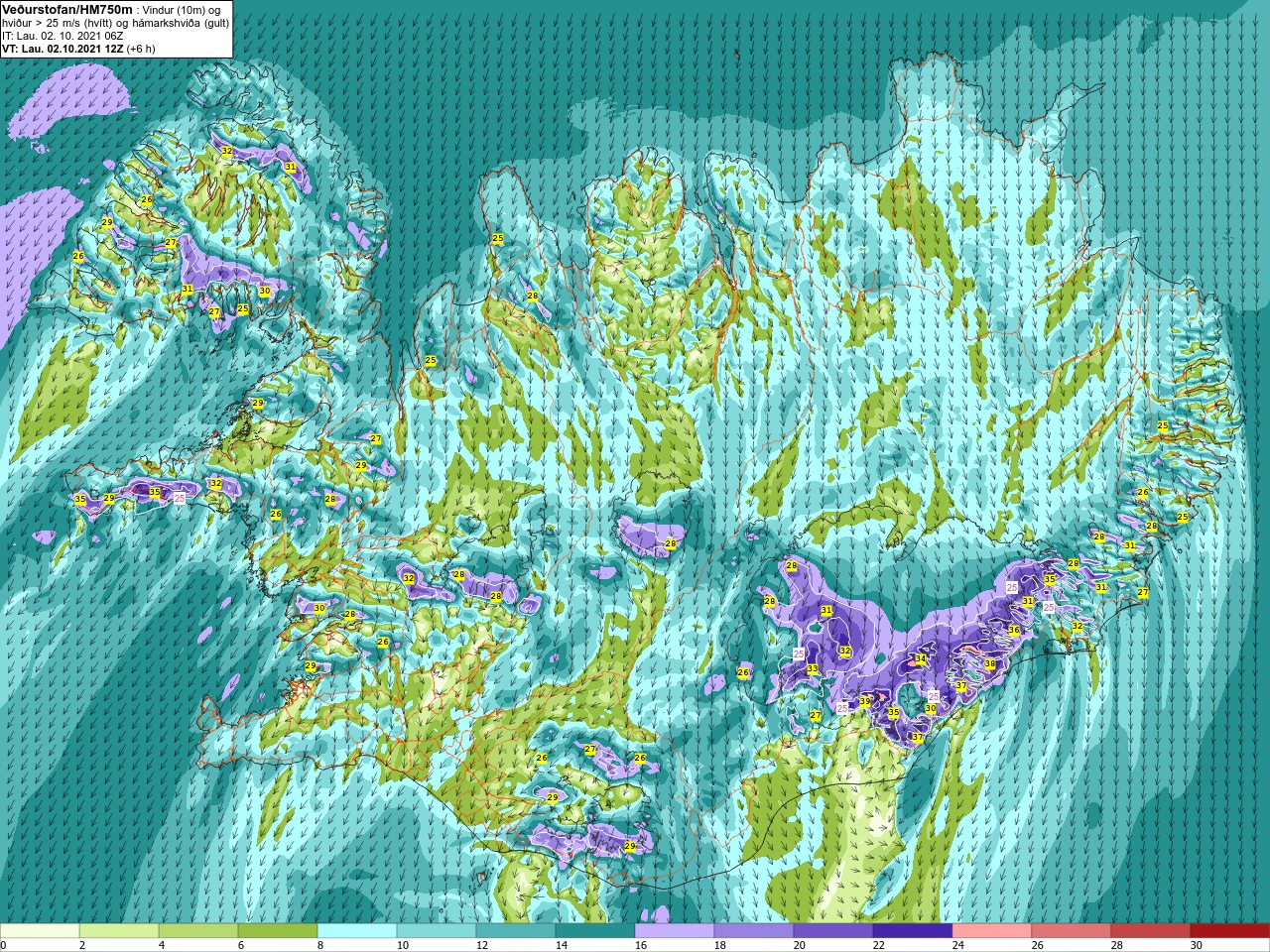Viewport: 1270px width, 952px height.
Task: Choose the 28–30 m/s red legend segment
Action: [1151, 931]
